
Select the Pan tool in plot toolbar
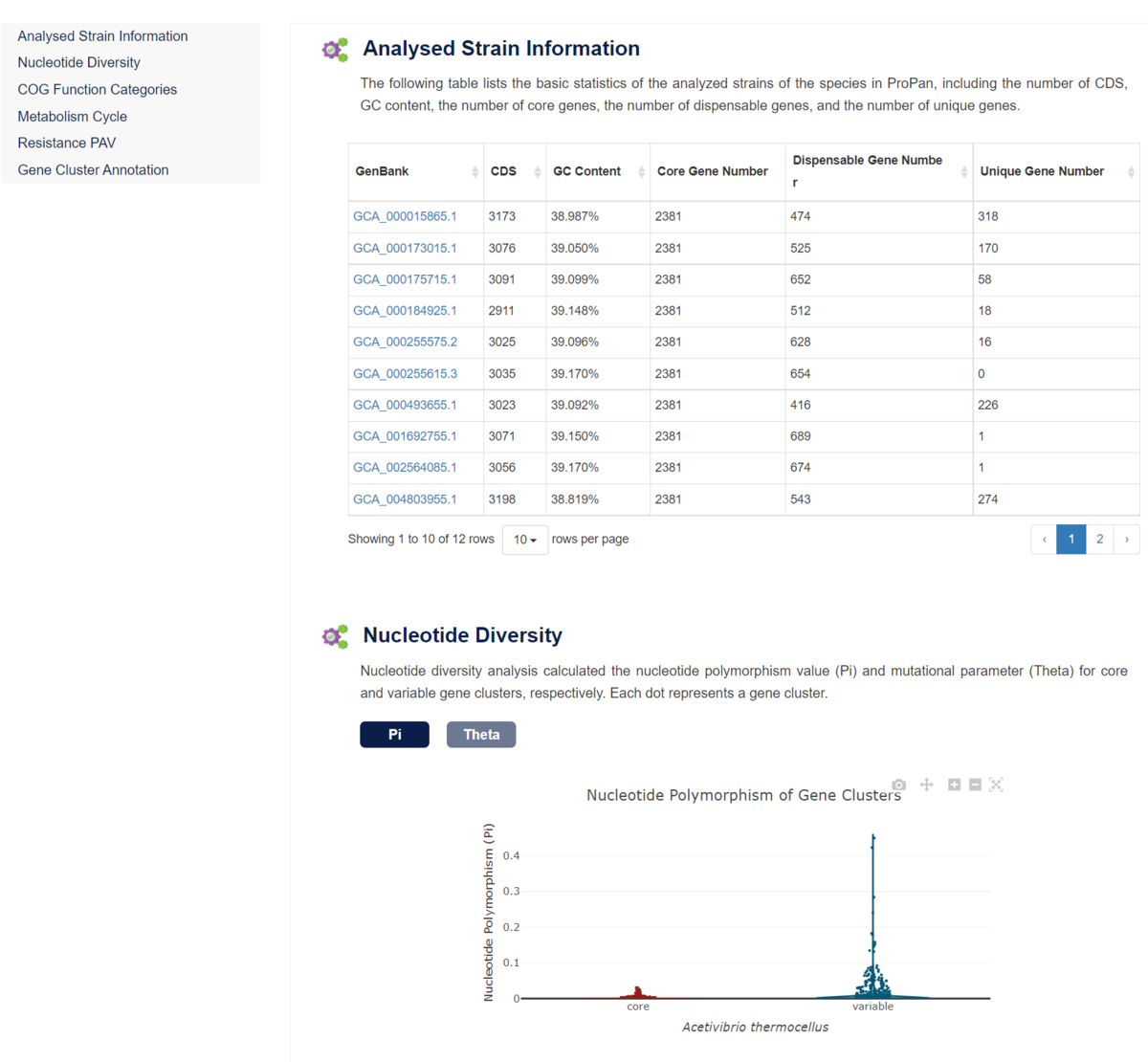(x=926, y=785)
